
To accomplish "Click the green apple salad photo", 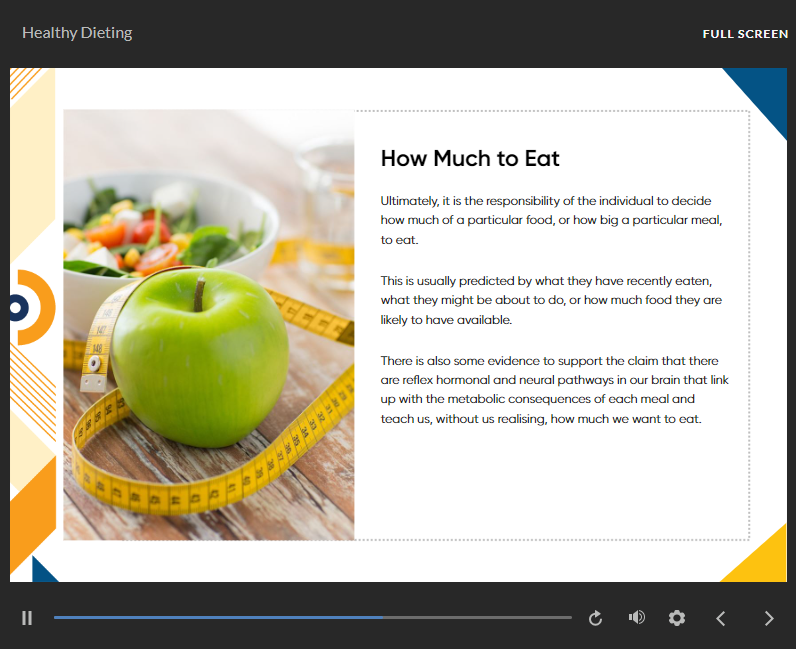I will pyautogui.click(x=209, y=324).
